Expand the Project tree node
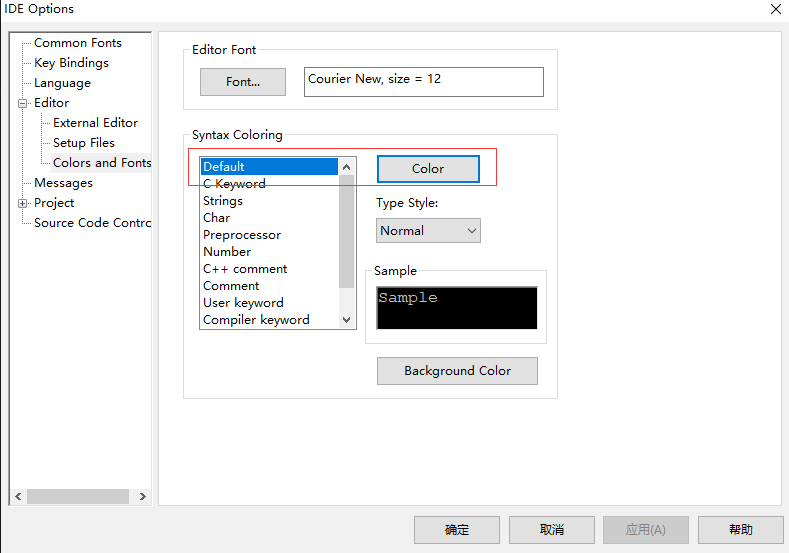Screen dimensions: 789x553 [x=23, y=203]
